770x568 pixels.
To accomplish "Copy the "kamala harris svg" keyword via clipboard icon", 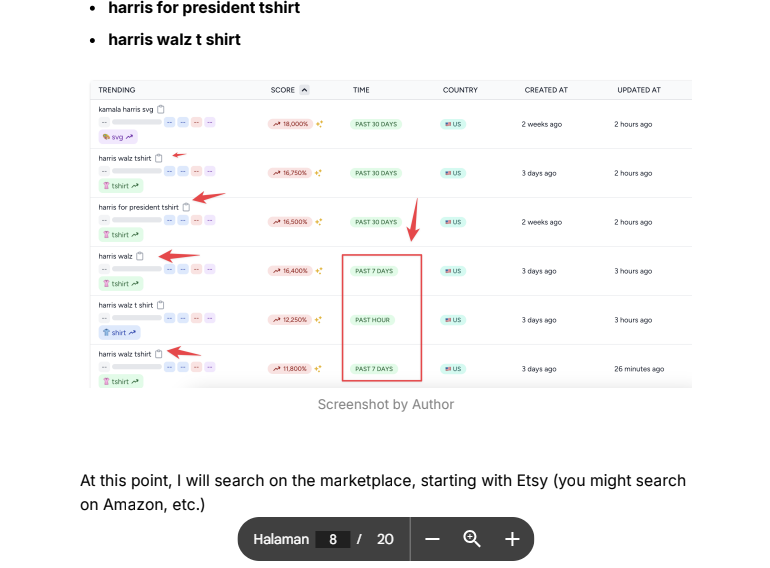I will [161, 109].
